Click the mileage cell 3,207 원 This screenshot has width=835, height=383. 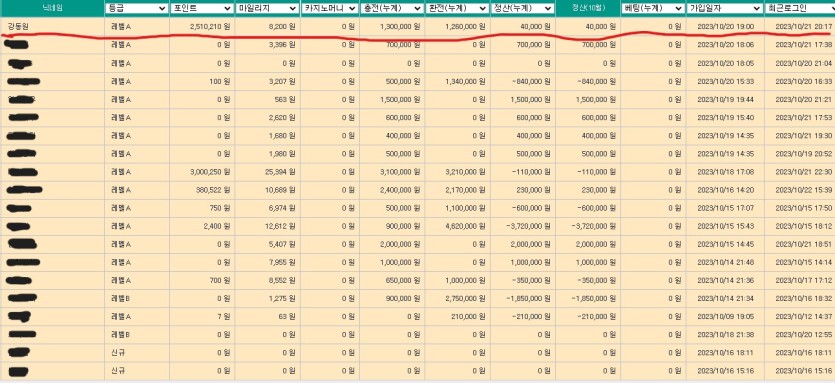pyautogui.click(x=282, y=82)
